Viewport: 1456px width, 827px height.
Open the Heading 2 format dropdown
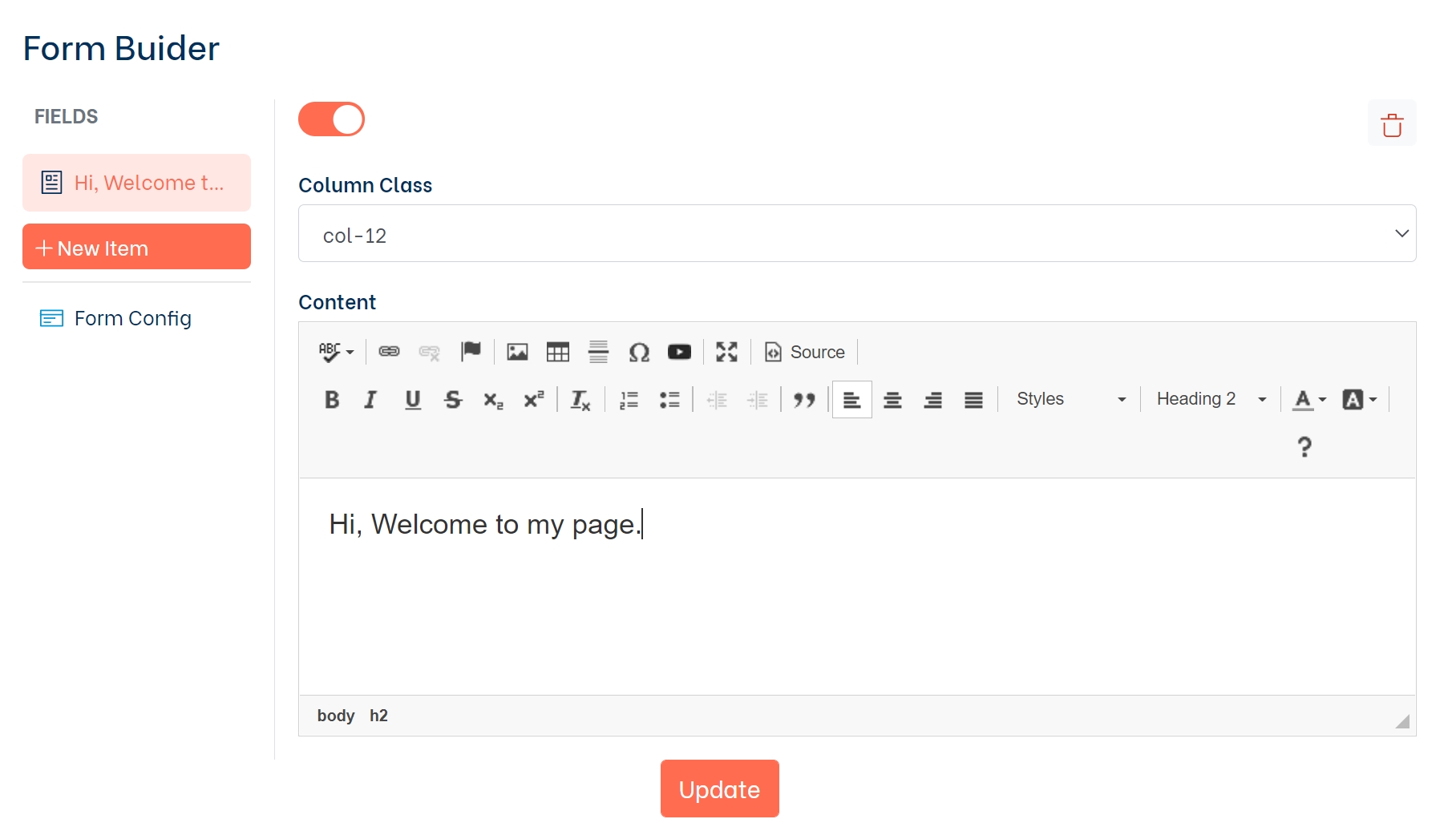click(1211, 399)
